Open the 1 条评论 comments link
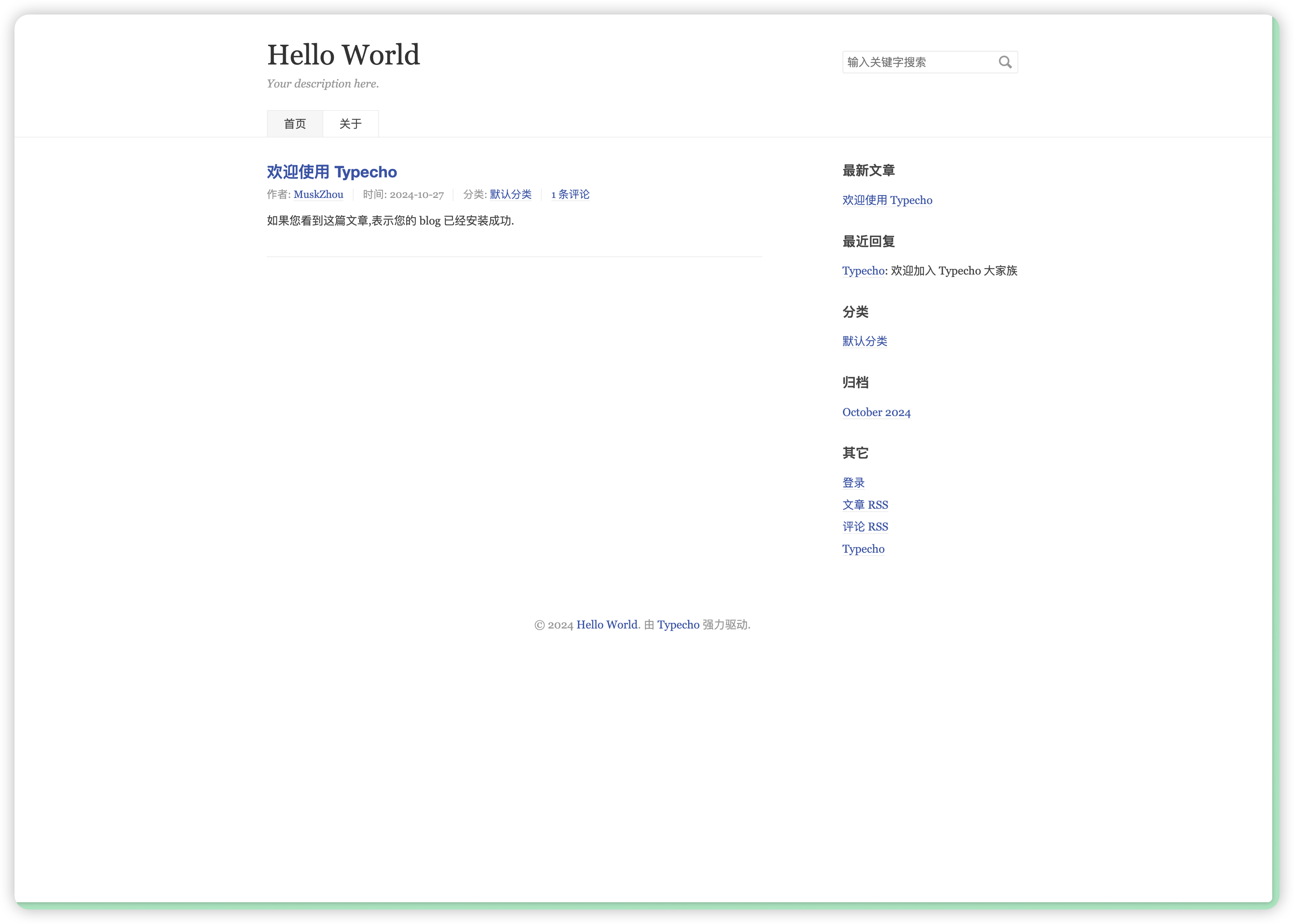This screenshot has height=924, width=1294. tap(570, 195)
